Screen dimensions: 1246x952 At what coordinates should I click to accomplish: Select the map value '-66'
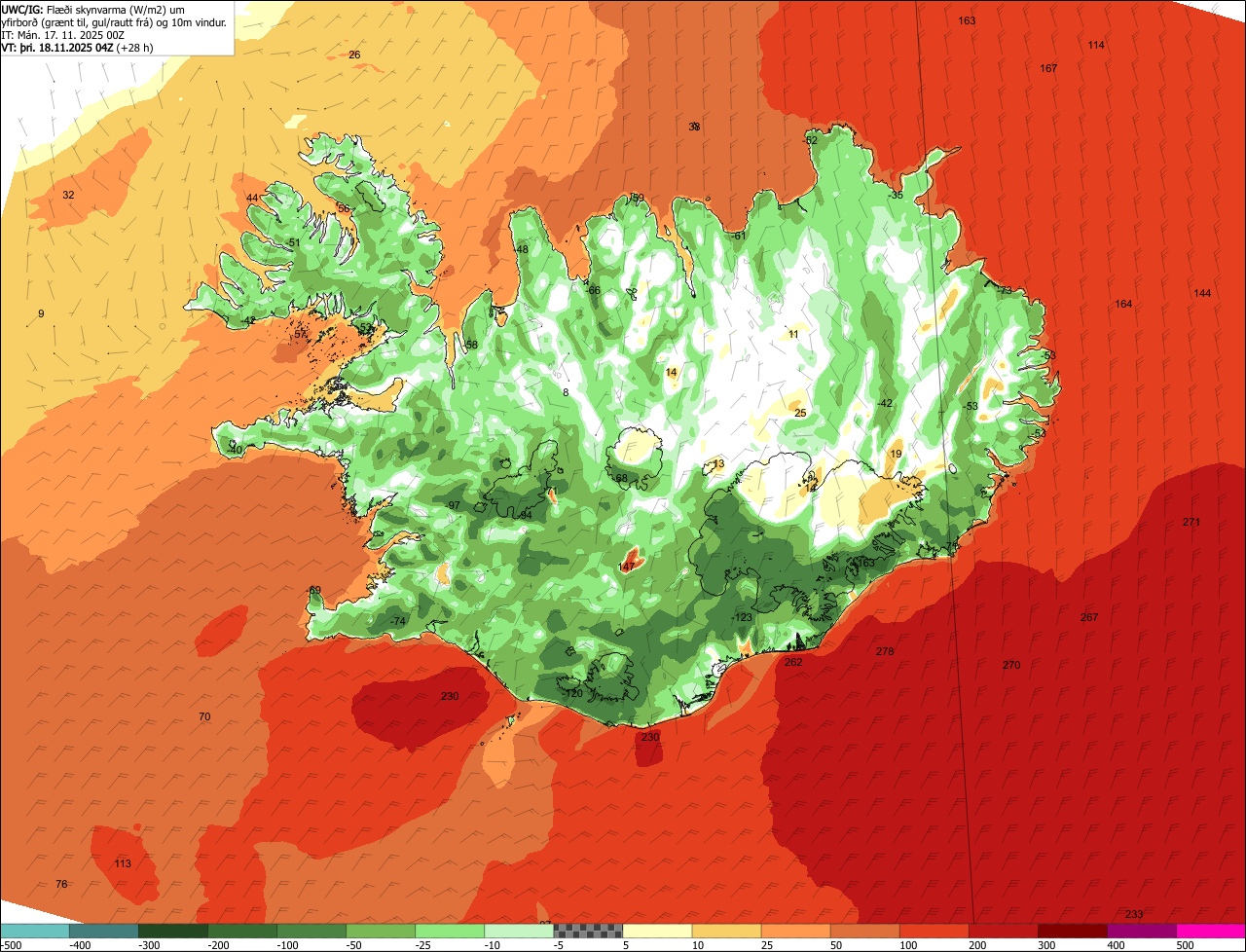593,291
